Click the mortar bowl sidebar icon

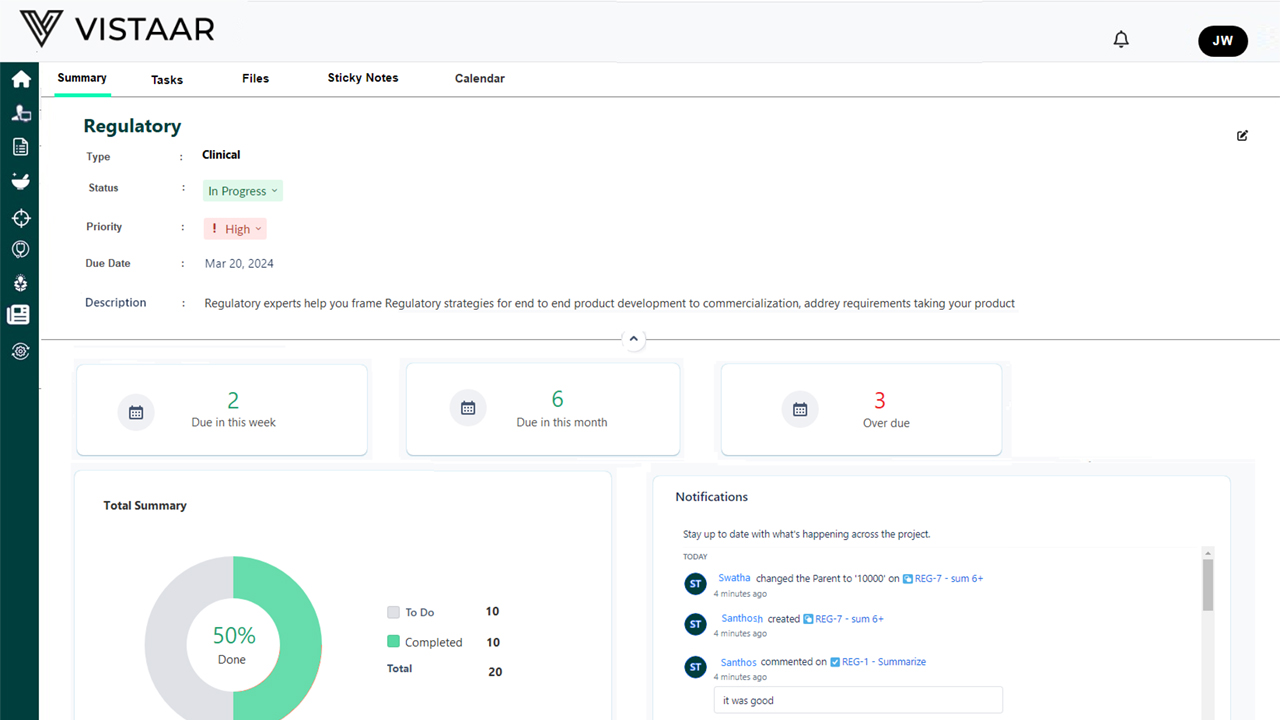20,181
